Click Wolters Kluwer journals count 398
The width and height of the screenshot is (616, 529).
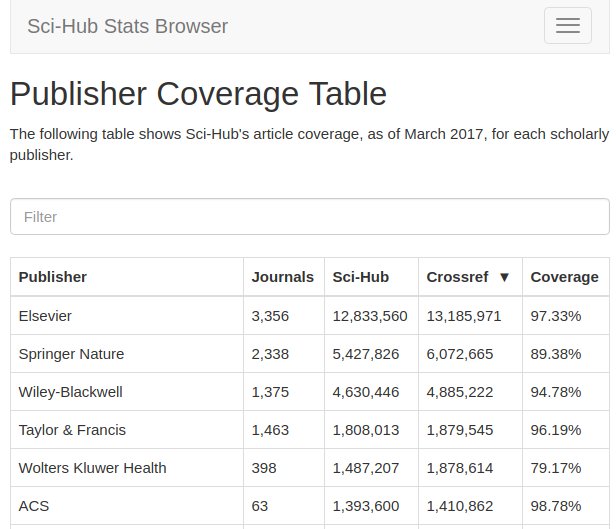coord(264,468)
